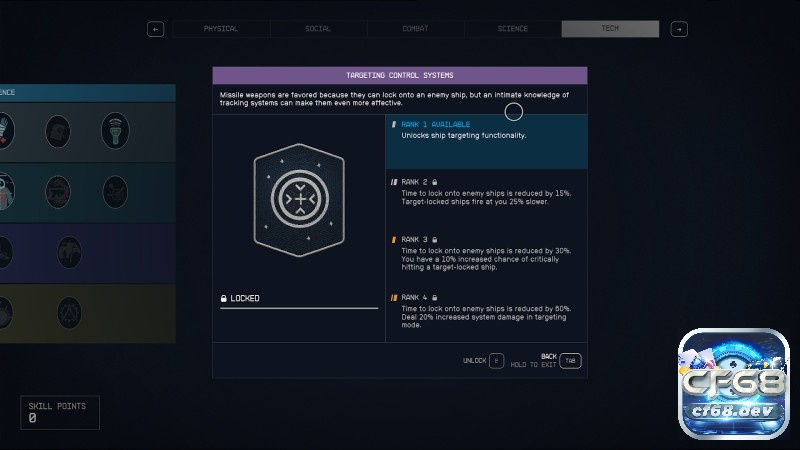Image resolution: width=800 pixels, height=450 pixels.
Task: Click the lock icon beside Rank 2
Action: [x=435, y=182]
